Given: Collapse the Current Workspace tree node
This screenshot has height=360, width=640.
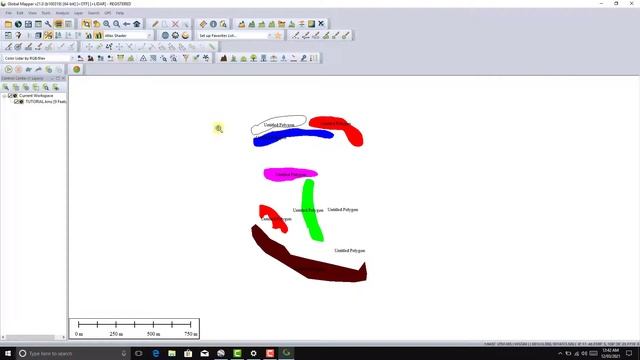Looking at the screenshot, I should (4, 96).
